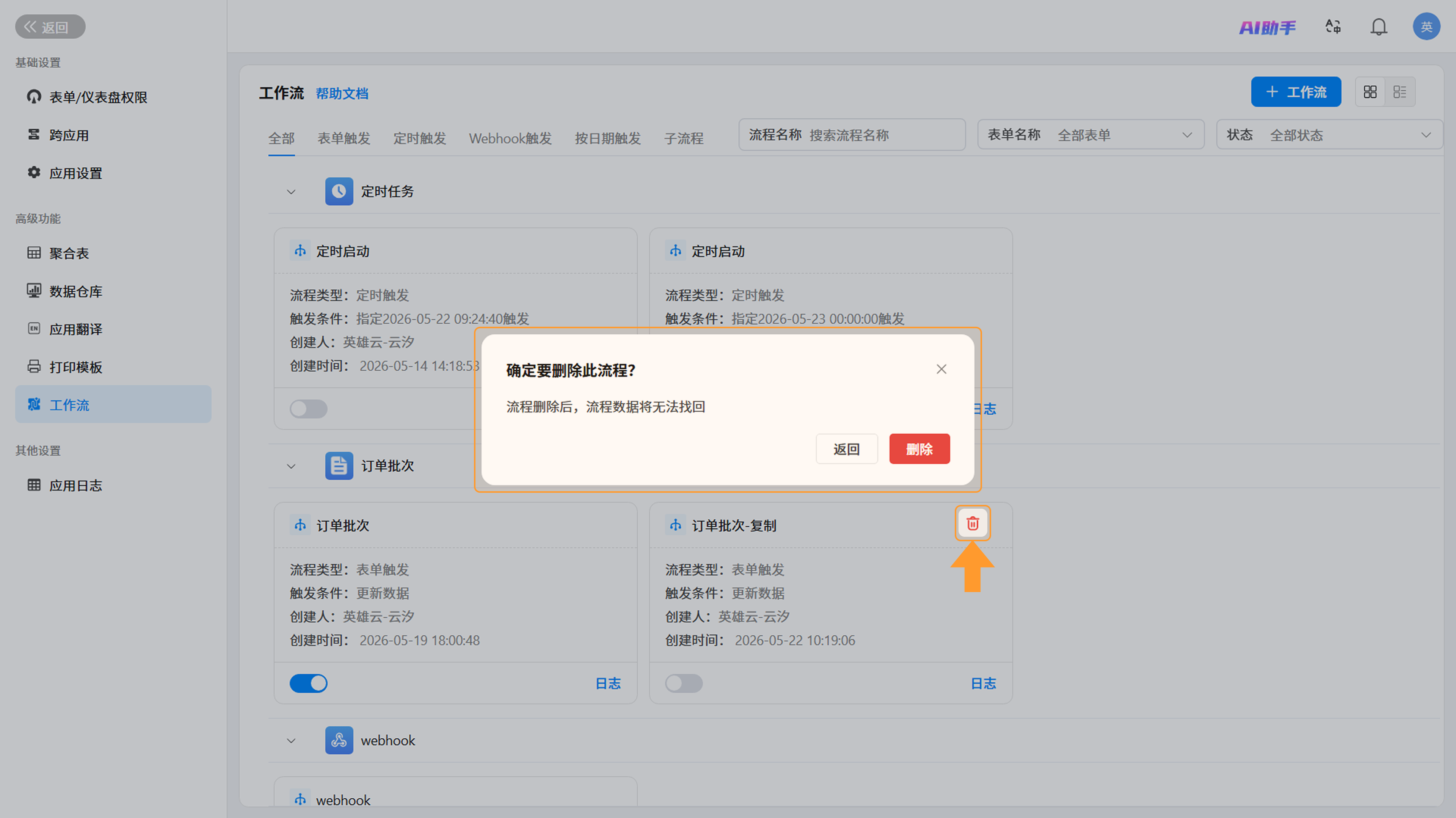The image size is (1456, 818).
Task: Open 聚合表 in the sidebar
Action: point(113,253)
